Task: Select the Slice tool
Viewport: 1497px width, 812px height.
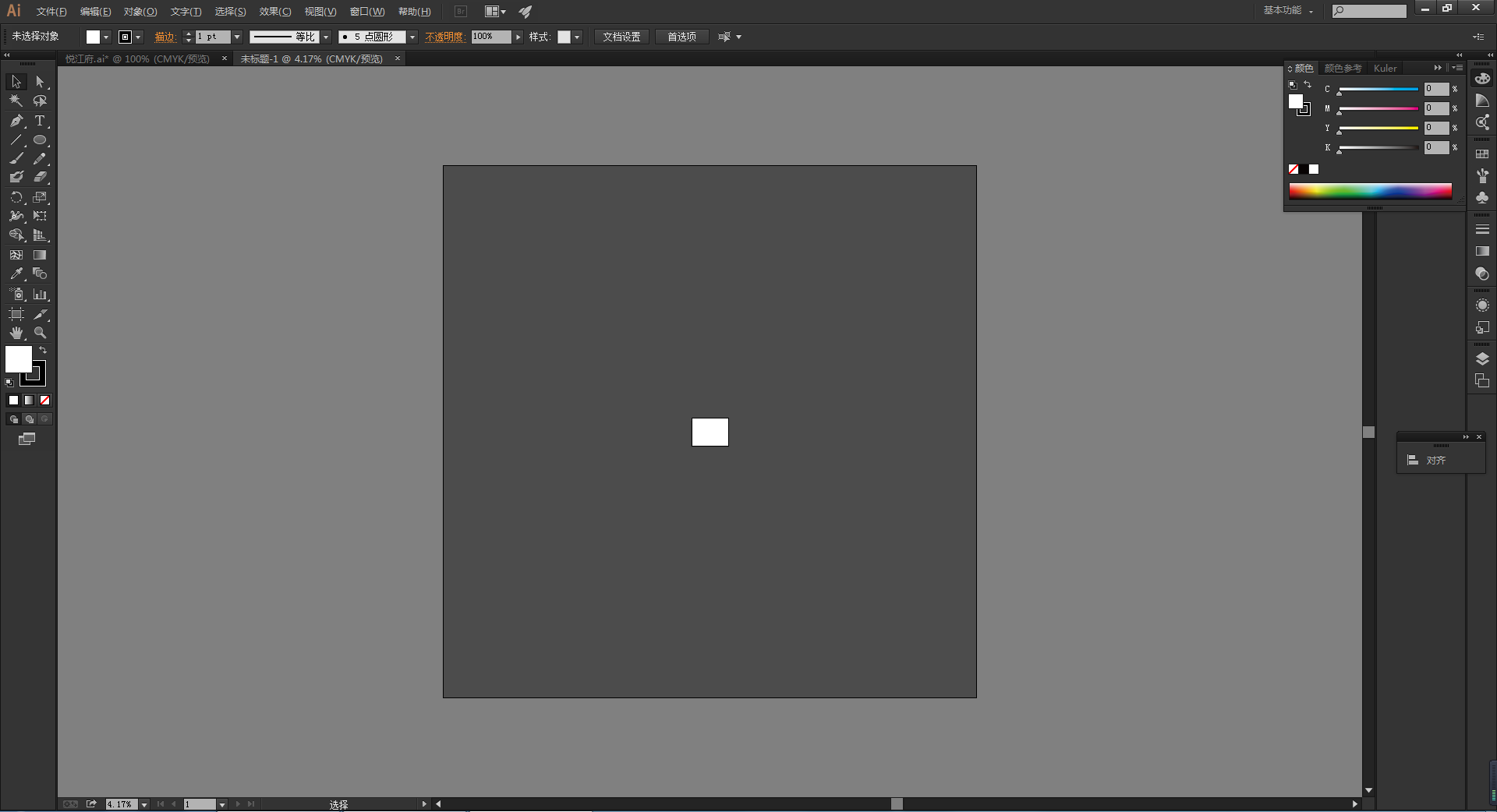Action: coord(40,314)
